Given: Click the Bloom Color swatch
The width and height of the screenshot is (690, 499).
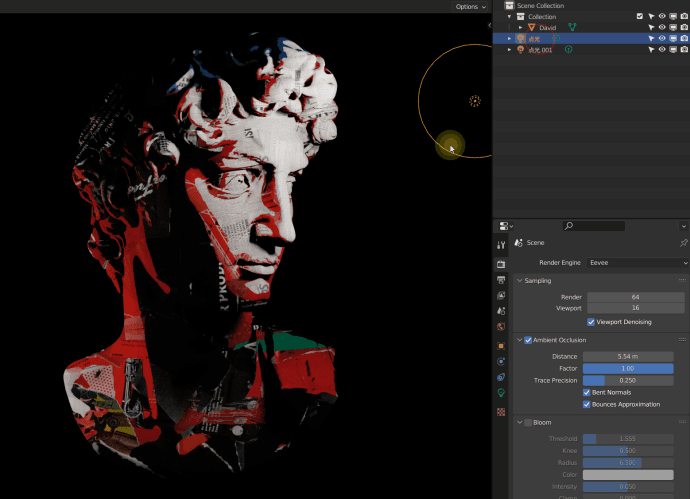Looking at the screenshot, I should pyautogui.click(x=628, y=475).
